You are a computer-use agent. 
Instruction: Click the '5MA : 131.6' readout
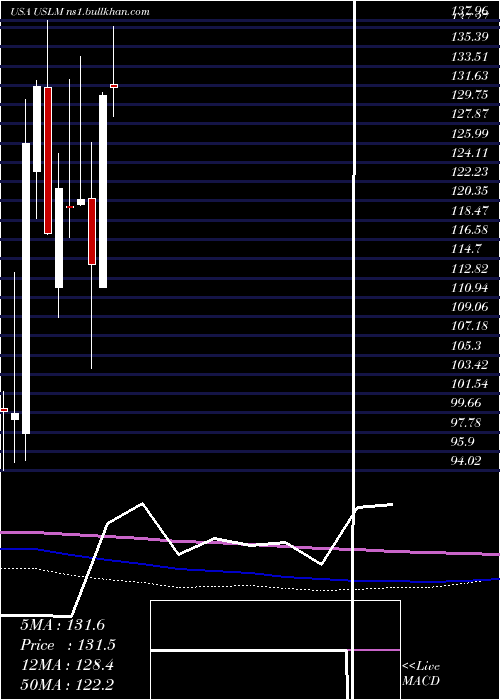(62, 625)
